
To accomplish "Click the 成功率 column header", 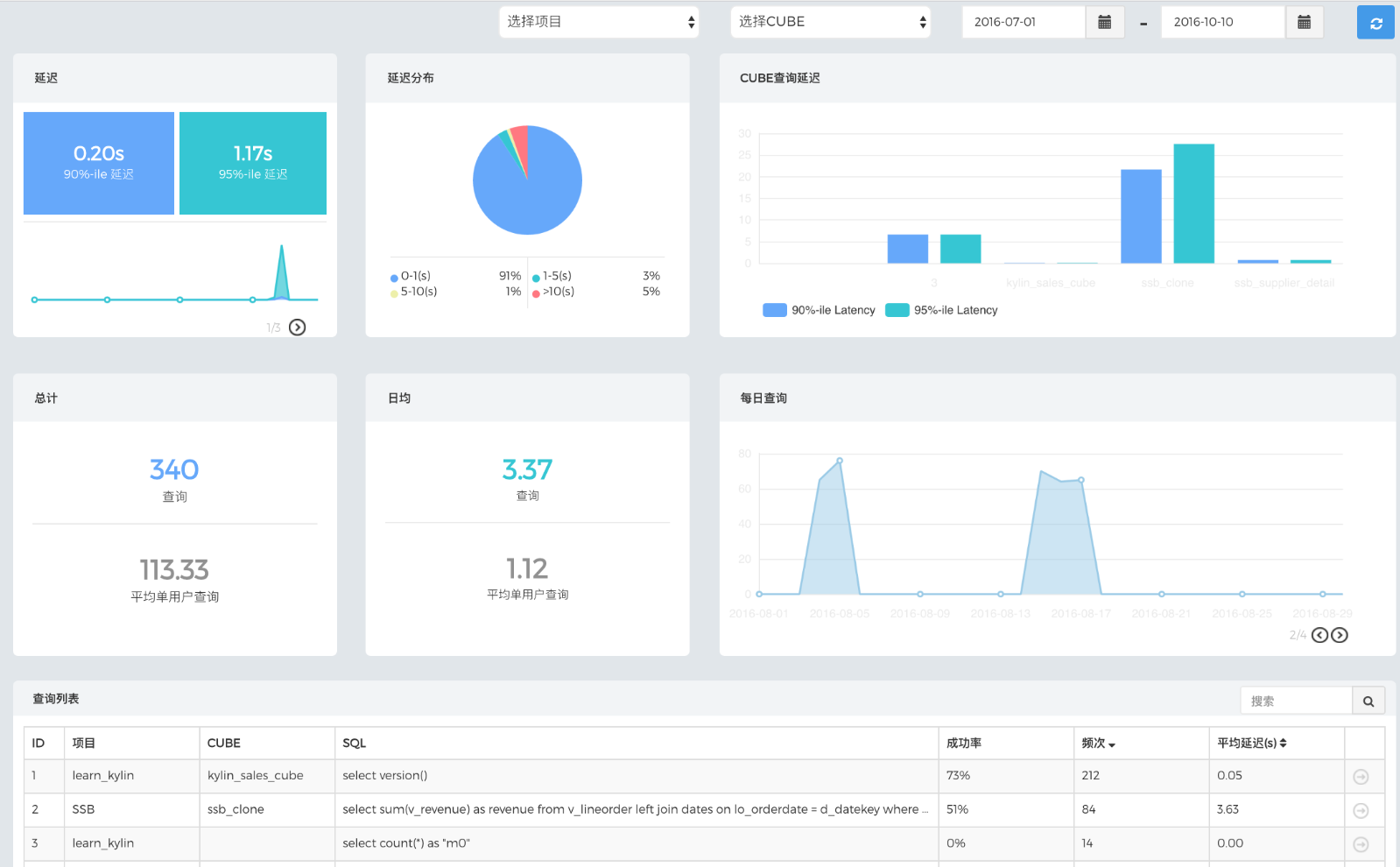I will coord(964,744).
